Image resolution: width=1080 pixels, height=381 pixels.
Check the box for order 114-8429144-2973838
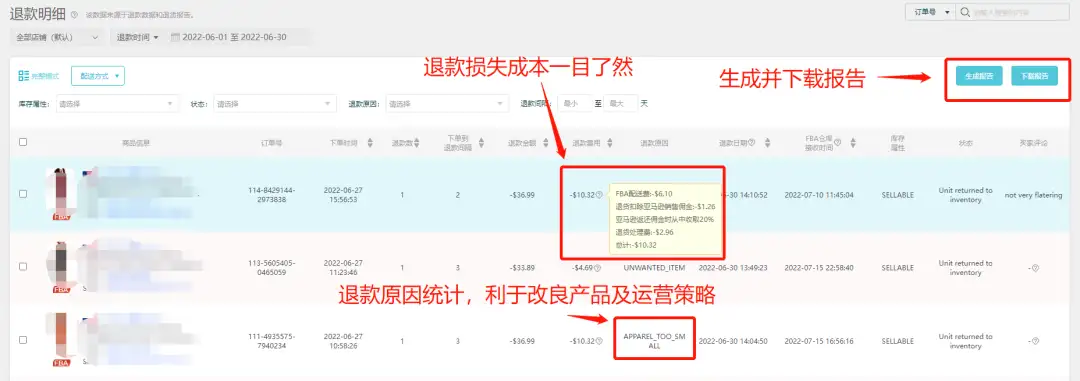tap(23, 194)
